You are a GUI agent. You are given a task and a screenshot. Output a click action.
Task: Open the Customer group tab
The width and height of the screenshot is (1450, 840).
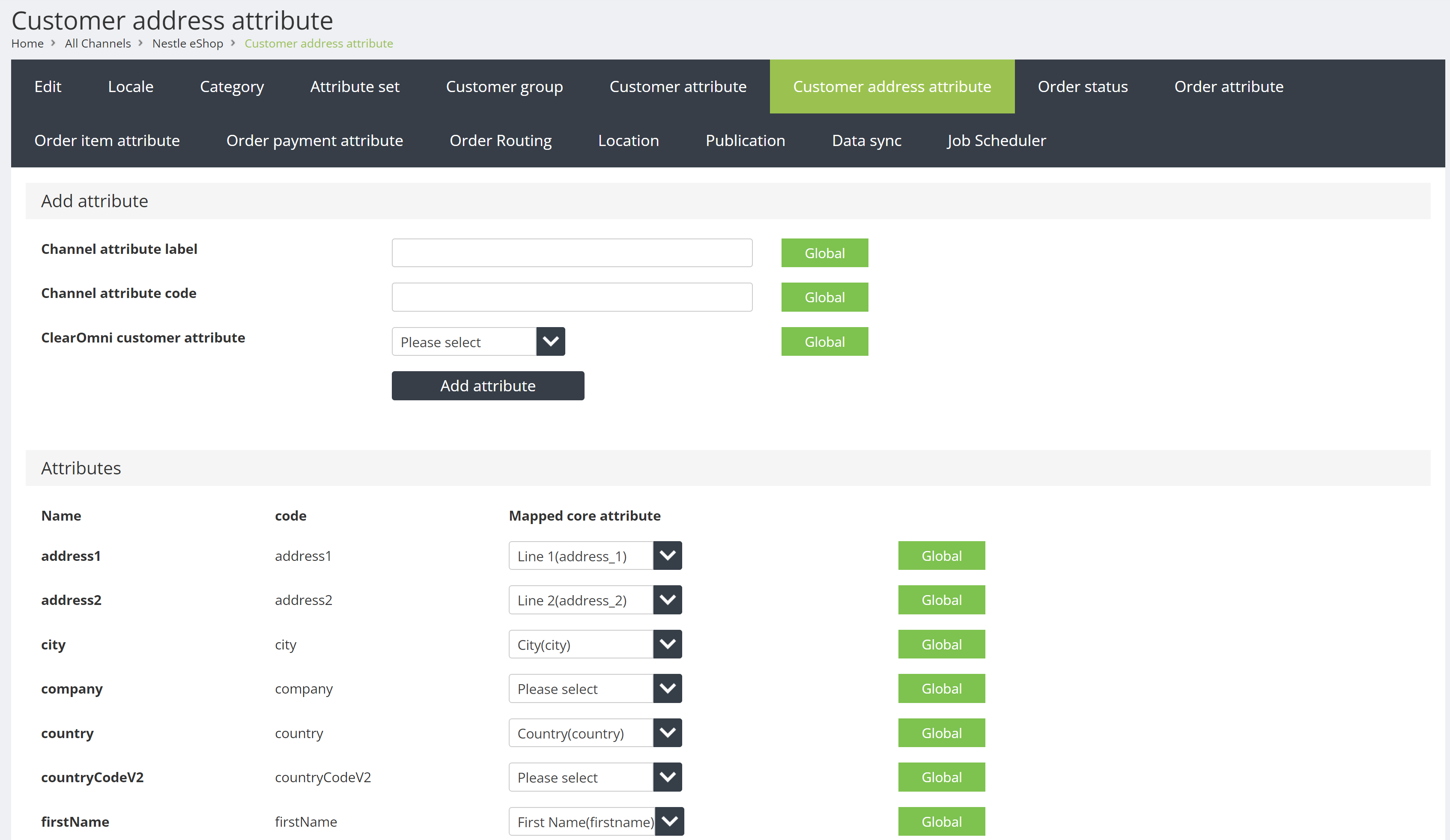point(504,86)
